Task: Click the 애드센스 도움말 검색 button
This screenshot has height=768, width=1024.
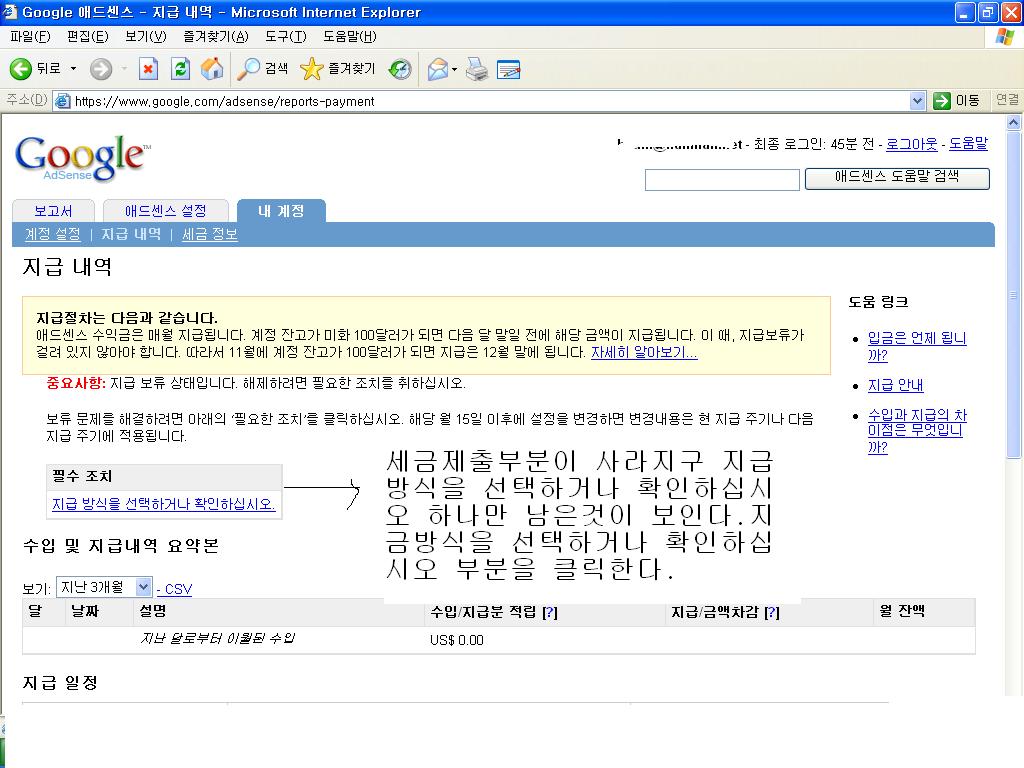Action: 897,178
